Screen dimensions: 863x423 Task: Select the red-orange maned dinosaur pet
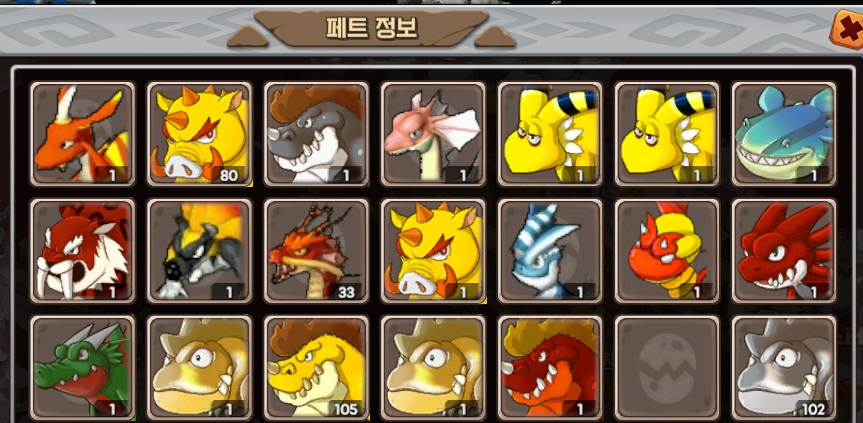[x=550, y=367]
